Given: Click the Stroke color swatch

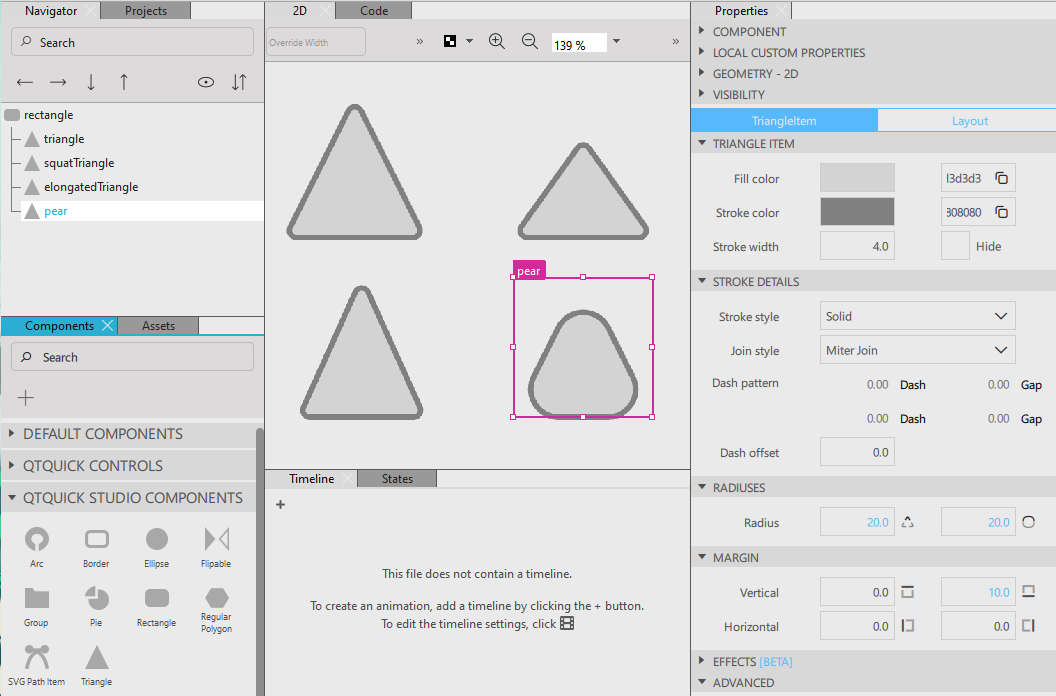Looking at the screenshot, I should coord(857,212).
